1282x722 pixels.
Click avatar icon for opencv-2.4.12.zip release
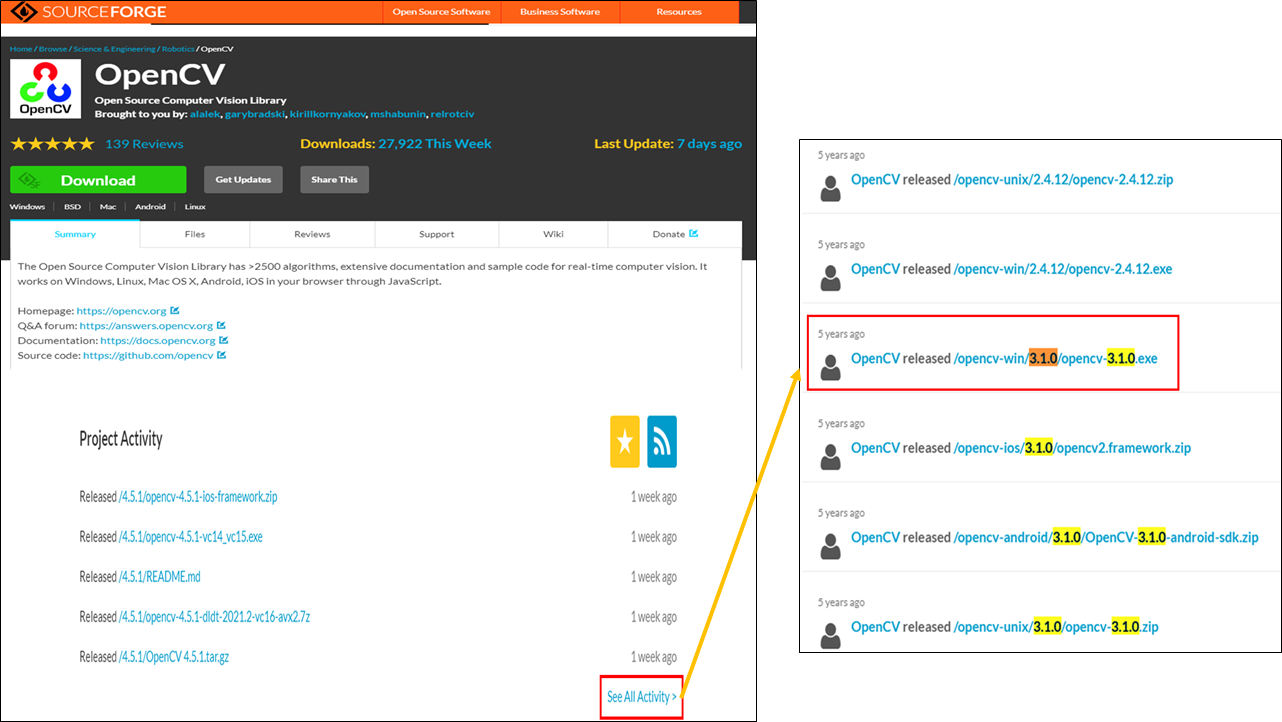click(830, 188)
